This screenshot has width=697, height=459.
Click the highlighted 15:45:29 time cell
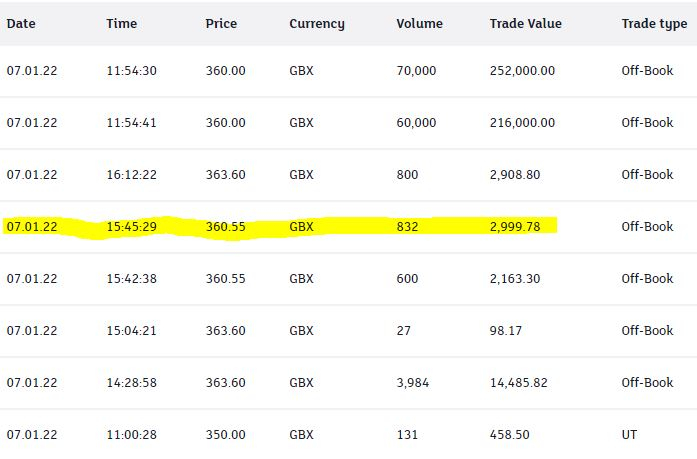pos(132,227)
